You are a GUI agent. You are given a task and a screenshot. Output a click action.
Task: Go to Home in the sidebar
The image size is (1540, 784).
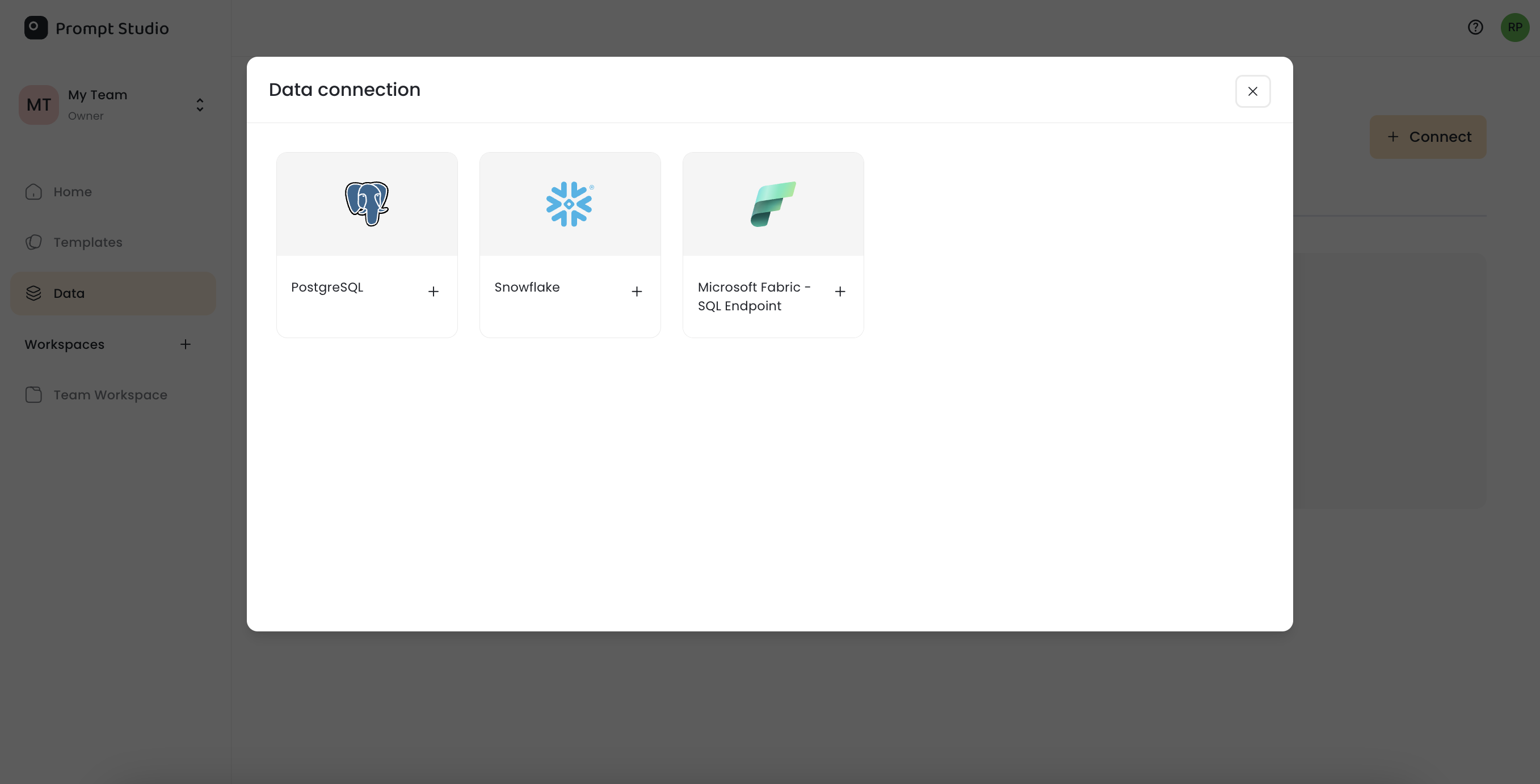113,192
